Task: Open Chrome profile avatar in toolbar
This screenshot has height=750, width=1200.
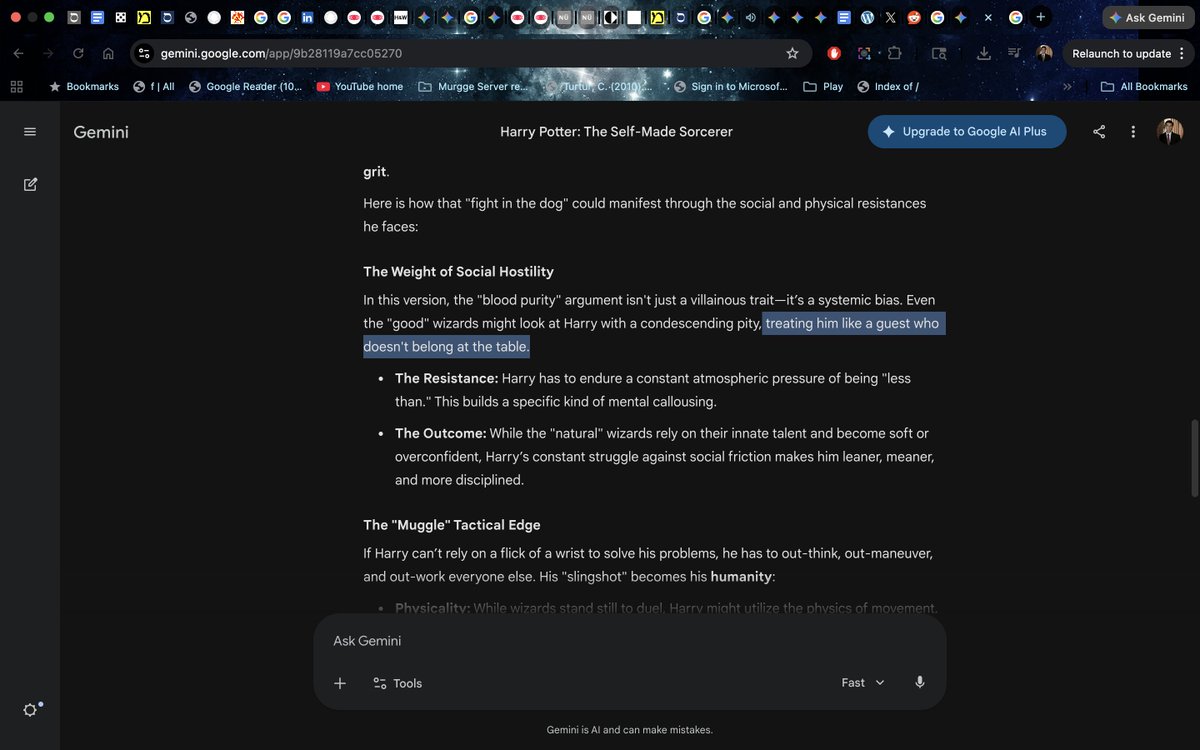Action: [1044, 53]
